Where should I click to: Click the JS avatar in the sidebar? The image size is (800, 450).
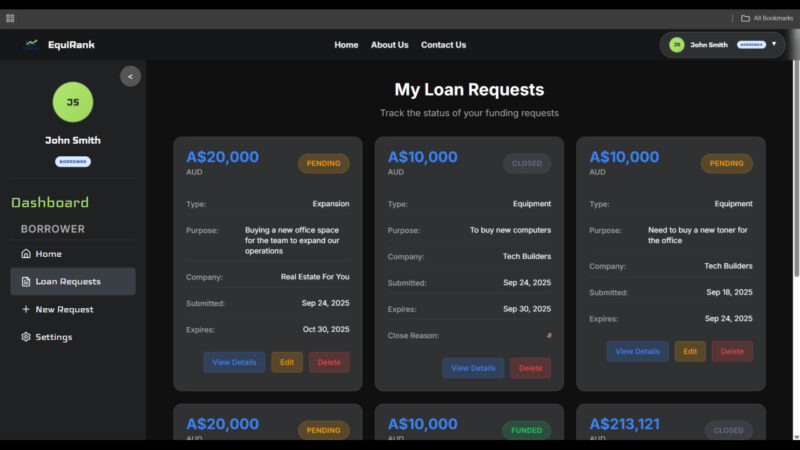click(72, 102)
